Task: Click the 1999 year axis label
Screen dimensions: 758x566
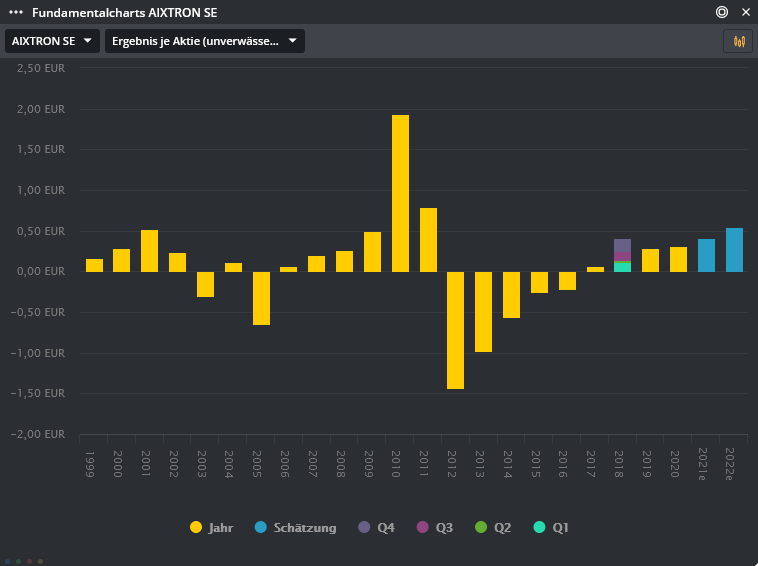Action: click(x=89, y=464)
